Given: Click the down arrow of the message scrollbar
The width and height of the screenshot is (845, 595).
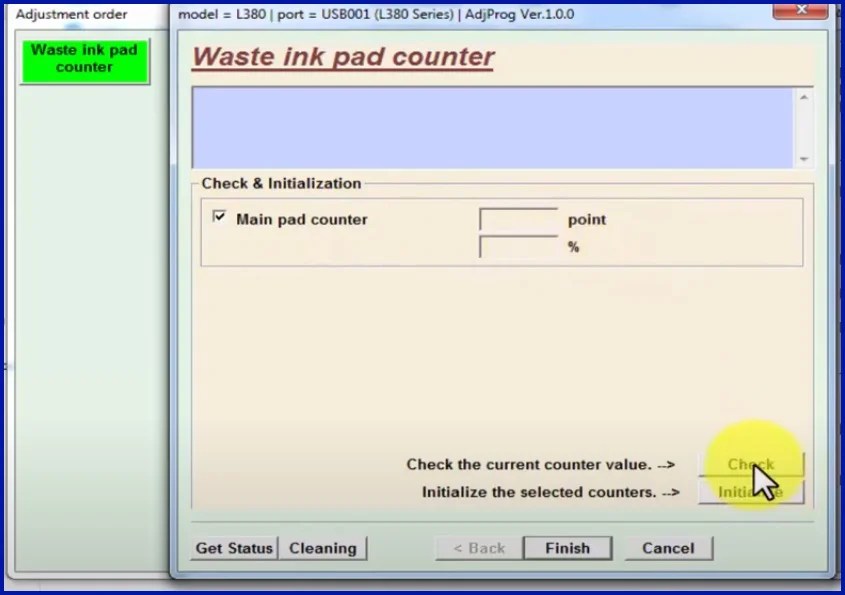Looking at the screenshot, I should point(803,158).
